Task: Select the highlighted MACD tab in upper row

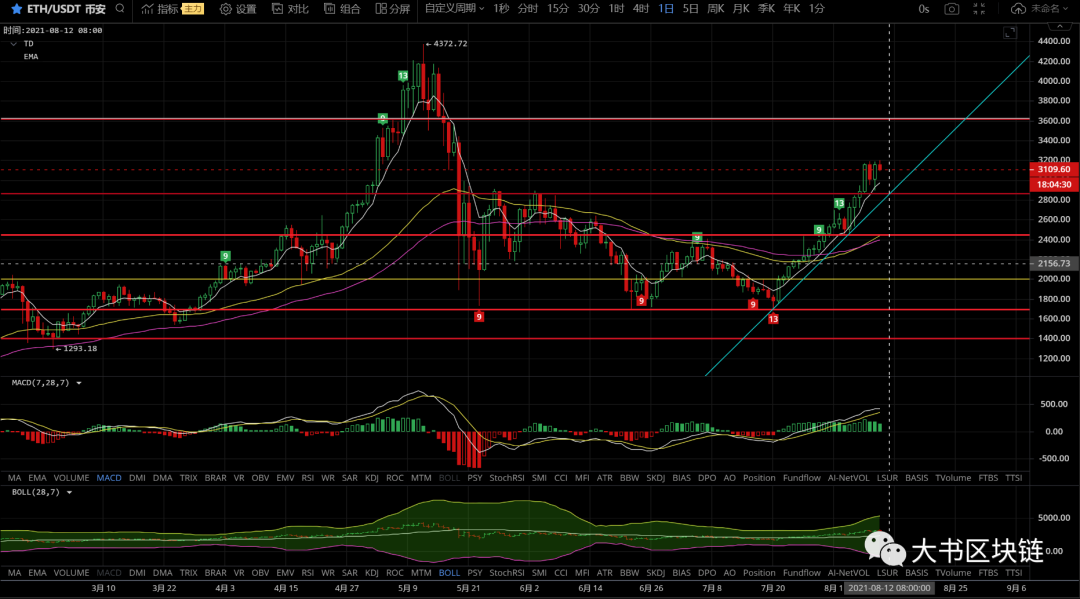Action: (x=109, y=478)
